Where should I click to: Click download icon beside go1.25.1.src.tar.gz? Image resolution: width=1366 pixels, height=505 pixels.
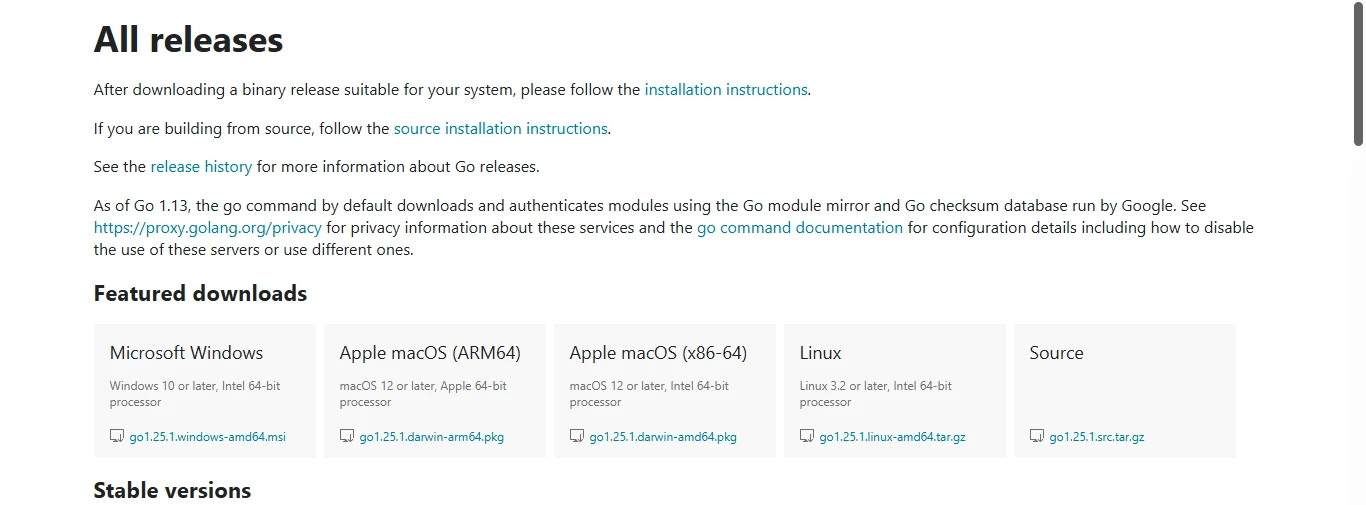click(1037, 436)
